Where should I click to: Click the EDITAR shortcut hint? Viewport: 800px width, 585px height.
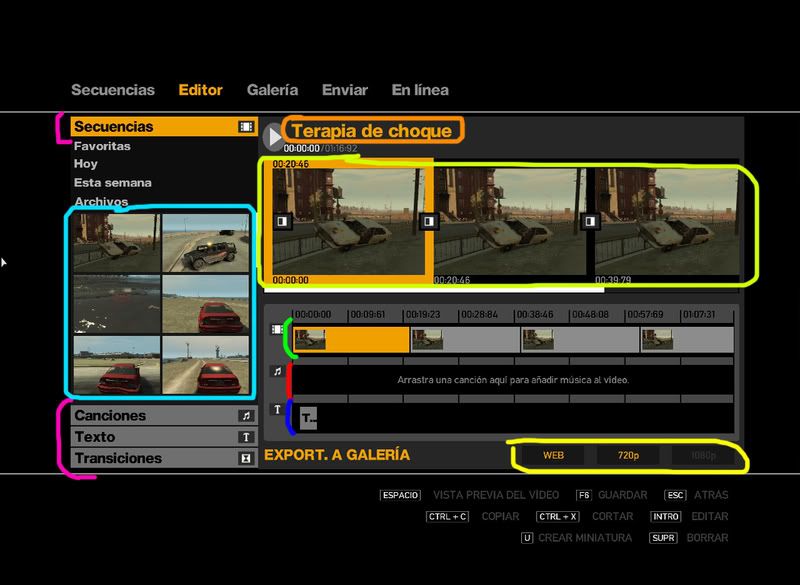pos(689,517)
